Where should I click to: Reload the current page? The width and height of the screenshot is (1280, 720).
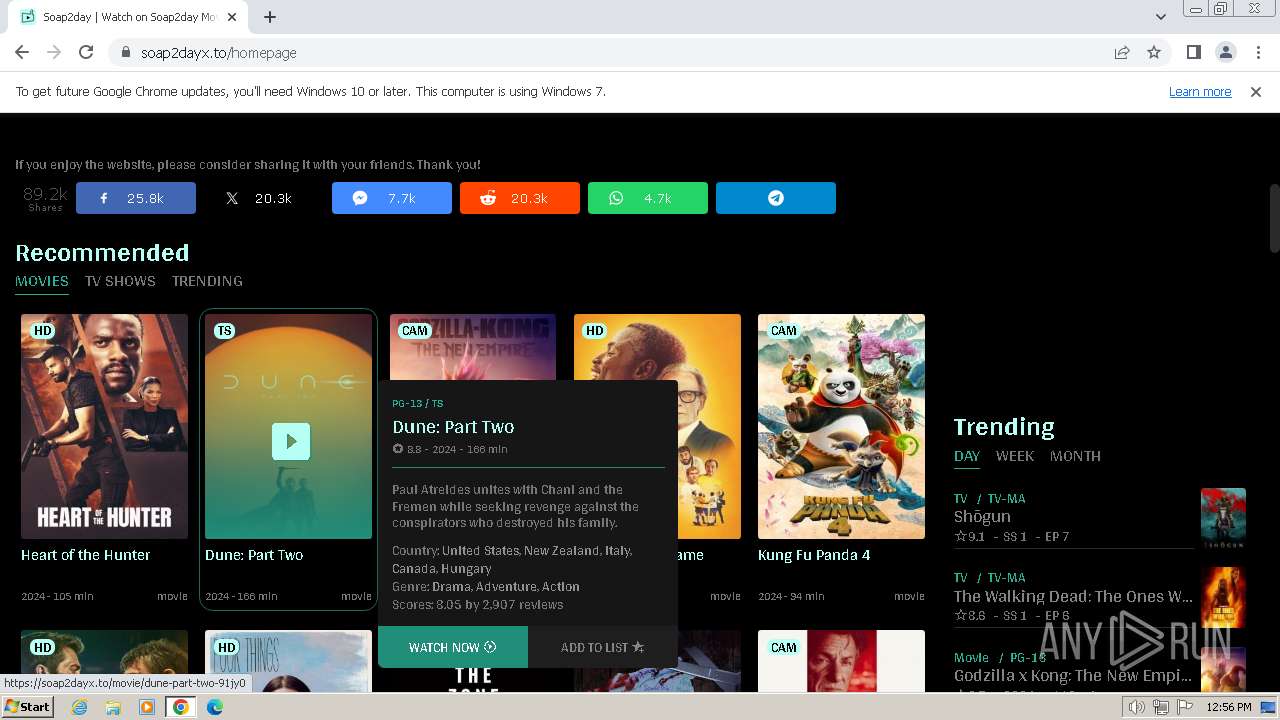[86, 52]
